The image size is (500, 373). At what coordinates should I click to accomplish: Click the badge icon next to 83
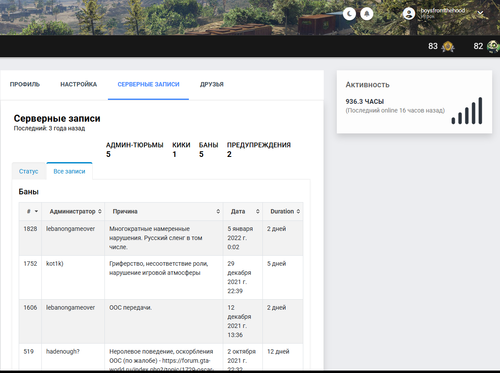(x=448, y=46)
